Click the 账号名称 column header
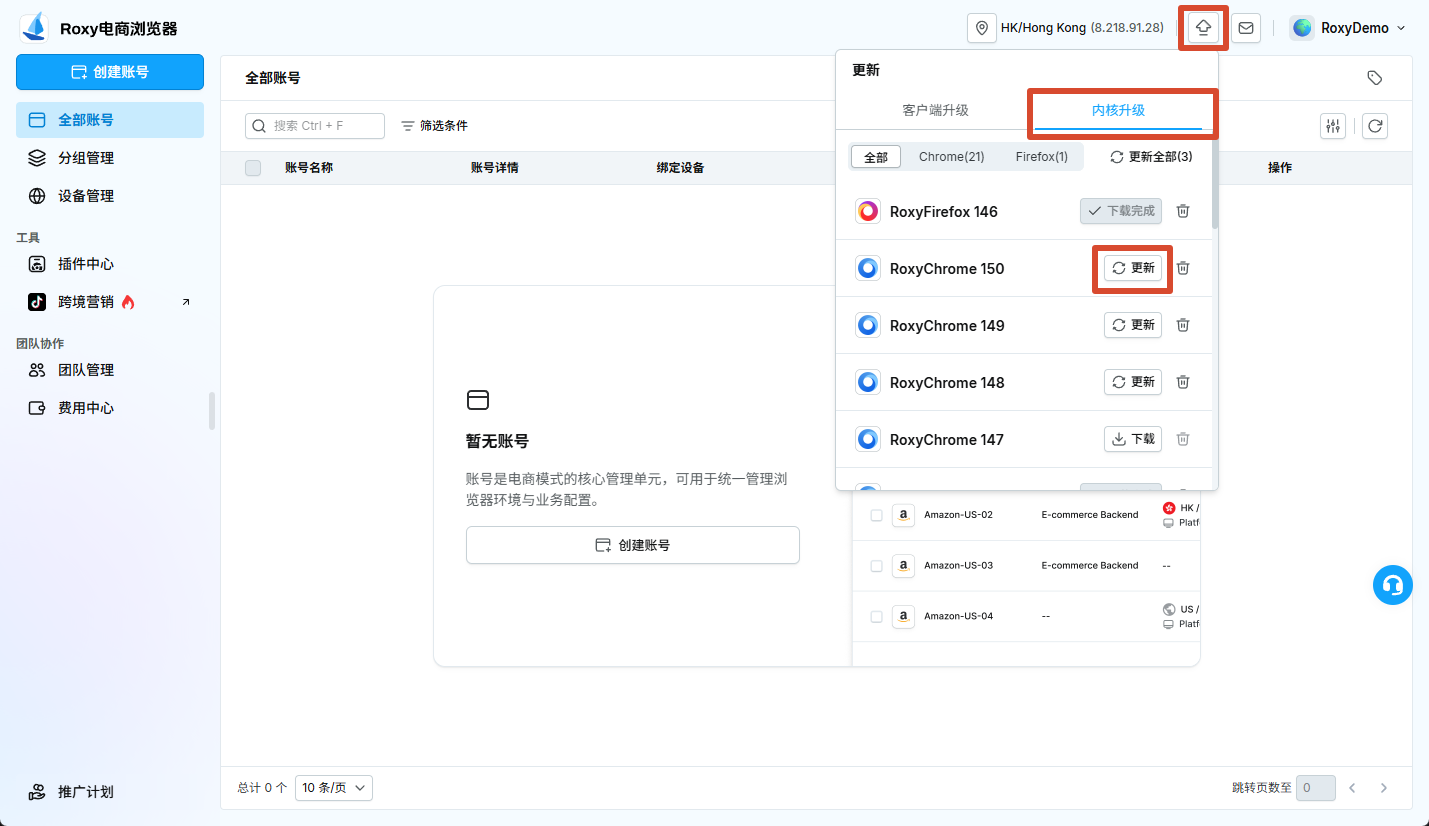 [x=309, y=168]
